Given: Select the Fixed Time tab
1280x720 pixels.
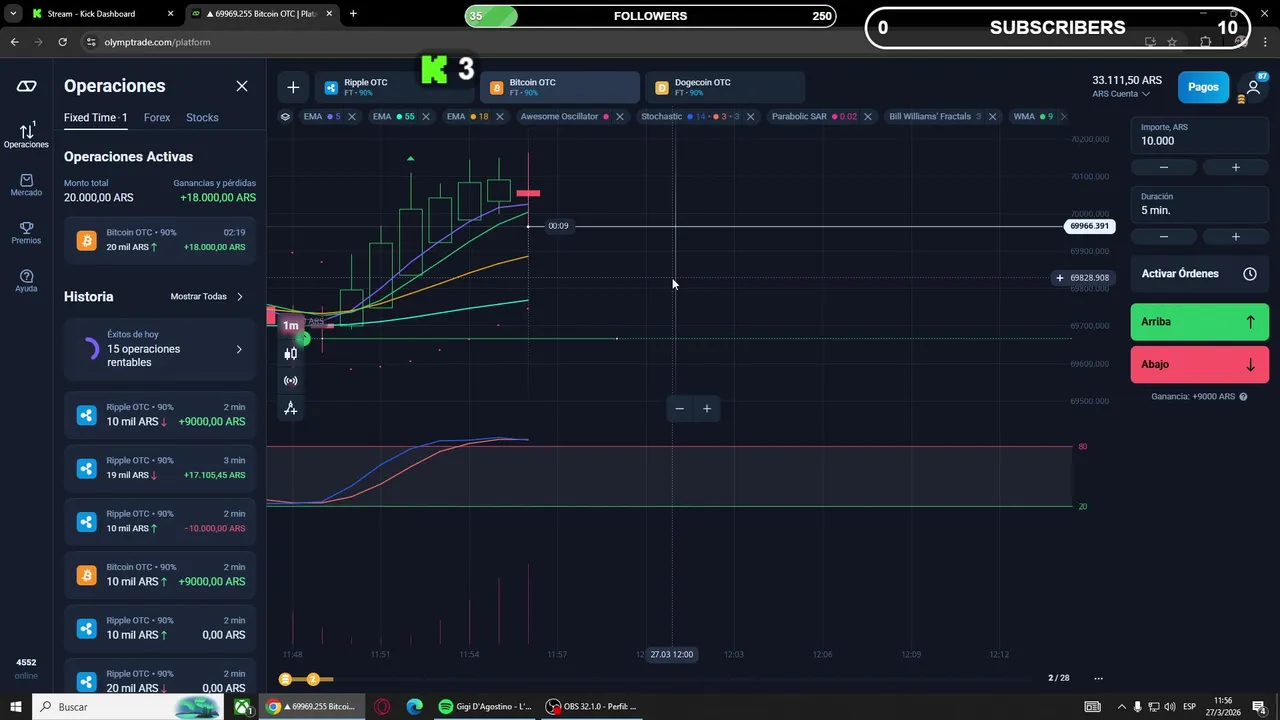Looking at the screenshot, I should pyautogui.click(x=95, y=118).
